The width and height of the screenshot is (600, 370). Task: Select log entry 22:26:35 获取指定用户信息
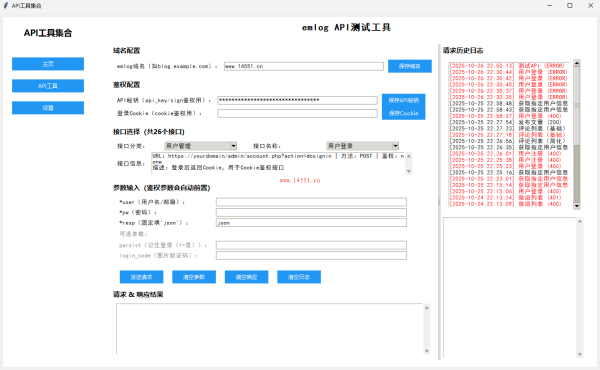(x=509, y=147)
